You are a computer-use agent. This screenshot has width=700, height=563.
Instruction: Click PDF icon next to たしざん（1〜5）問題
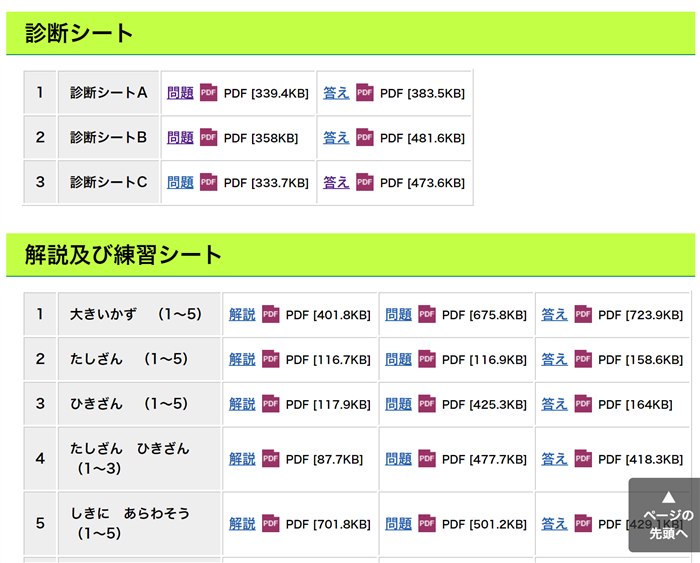tap(427, 359)
